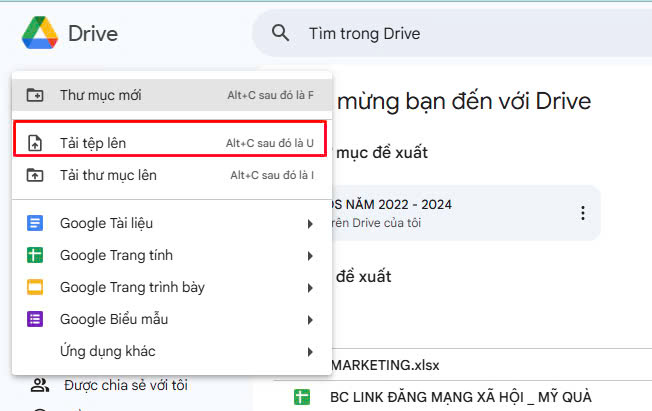The height and width of the screenshot is (411, 652).
Task: Click the Google Forms purple icon
Action: (35, 319)
